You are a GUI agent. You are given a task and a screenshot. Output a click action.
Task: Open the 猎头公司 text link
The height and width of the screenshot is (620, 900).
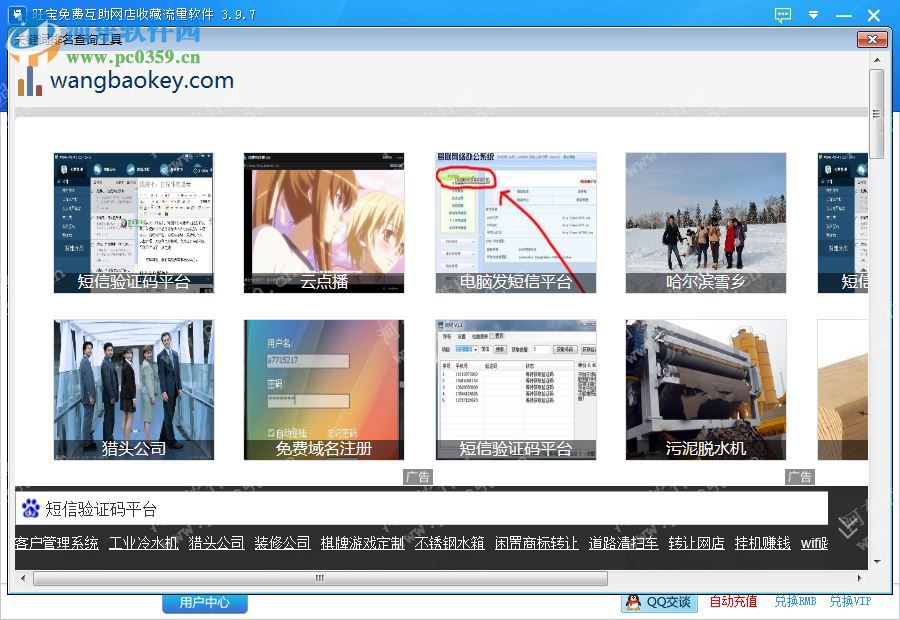tap(216, 542)
